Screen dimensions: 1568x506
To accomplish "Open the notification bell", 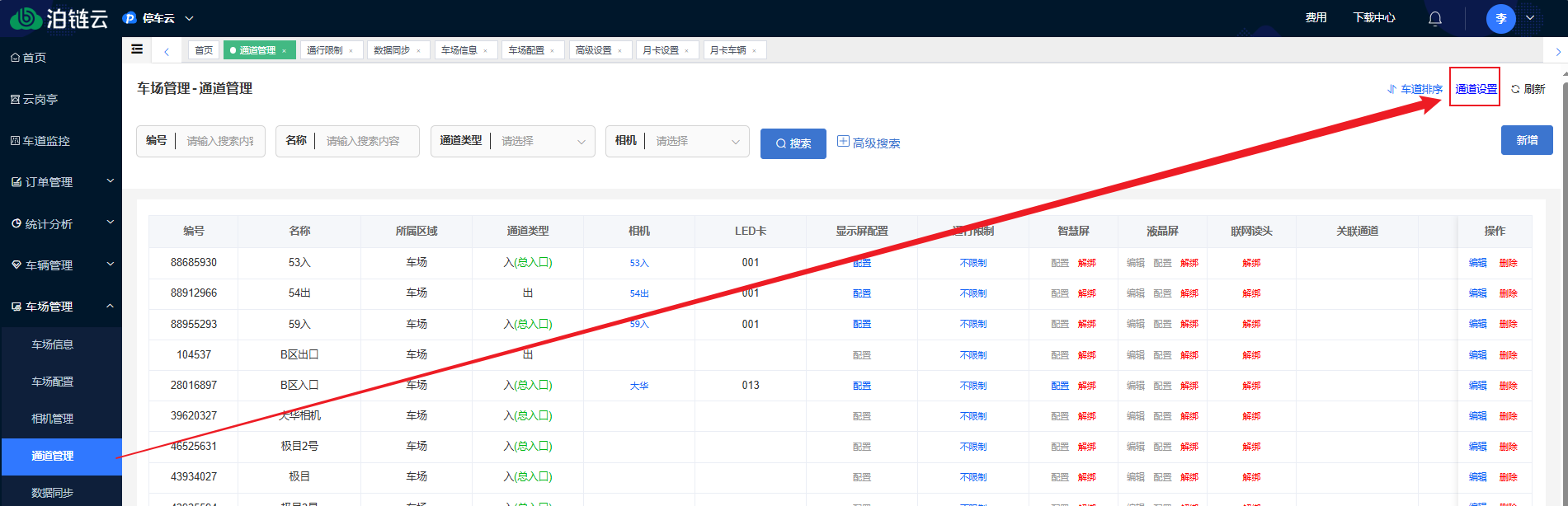I will [1435, 18].
